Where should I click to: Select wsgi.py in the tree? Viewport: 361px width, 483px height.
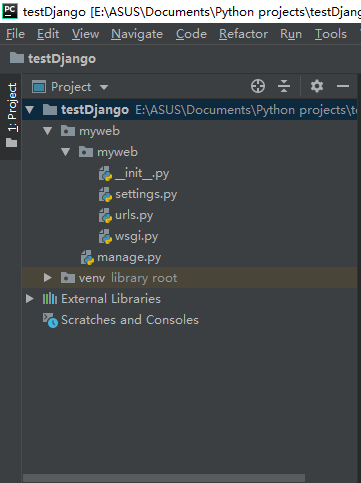[x=137, y=236]
